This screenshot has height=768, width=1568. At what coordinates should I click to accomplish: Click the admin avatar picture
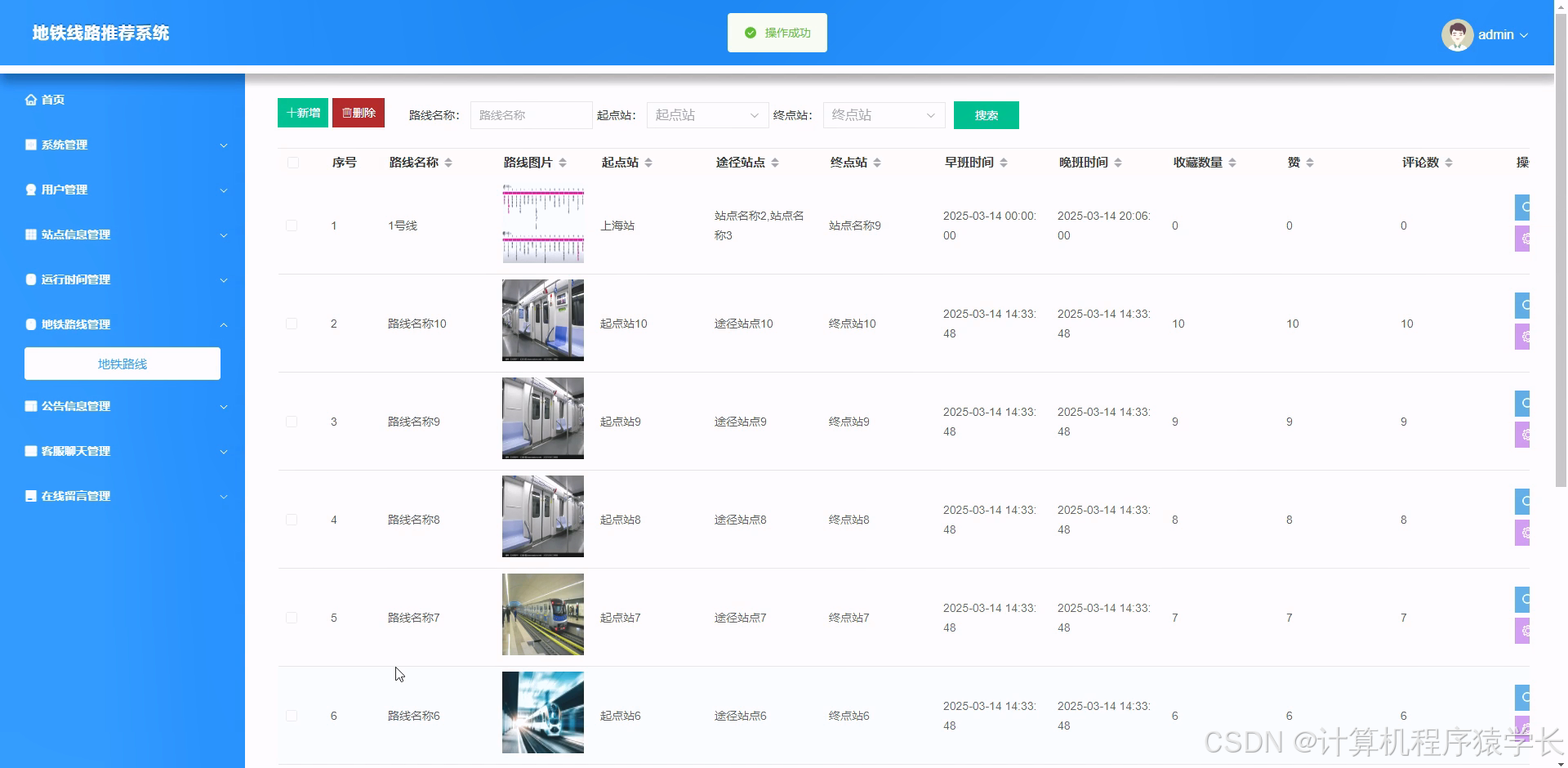coord(1457,34)
